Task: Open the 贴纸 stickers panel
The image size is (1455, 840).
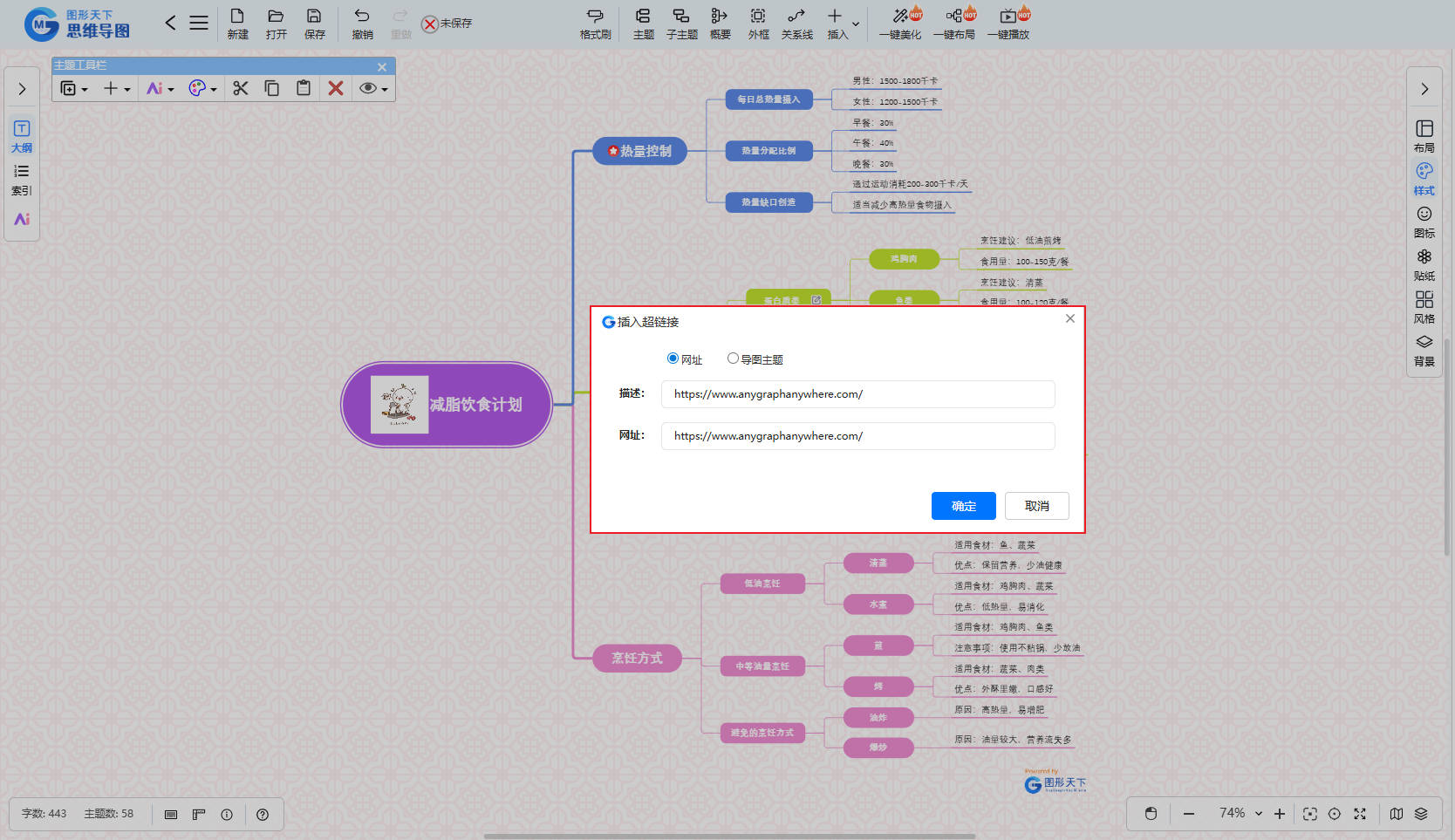Action: tap(1424, 264)
